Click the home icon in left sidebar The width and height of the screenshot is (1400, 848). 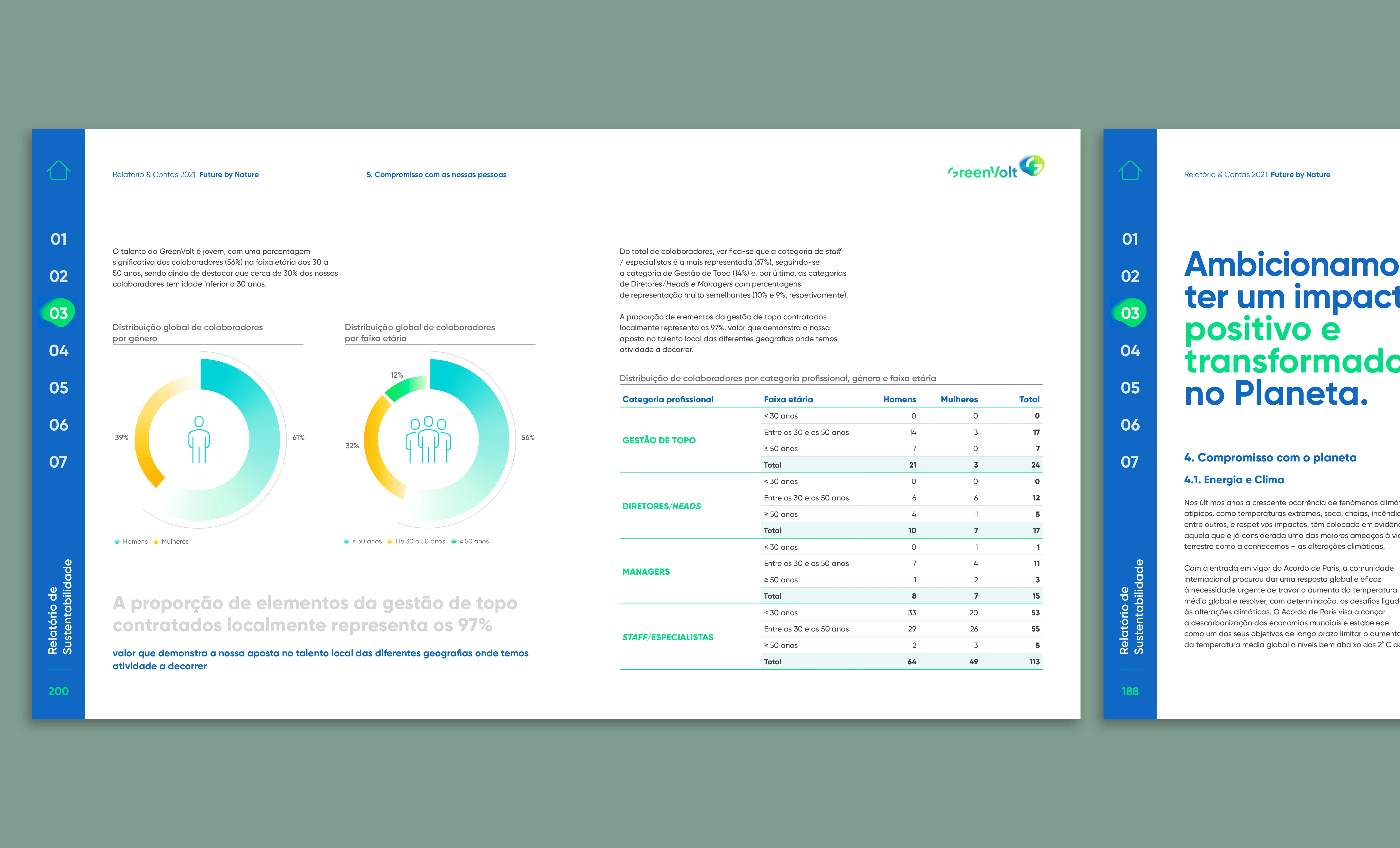(x=58, y=170)
